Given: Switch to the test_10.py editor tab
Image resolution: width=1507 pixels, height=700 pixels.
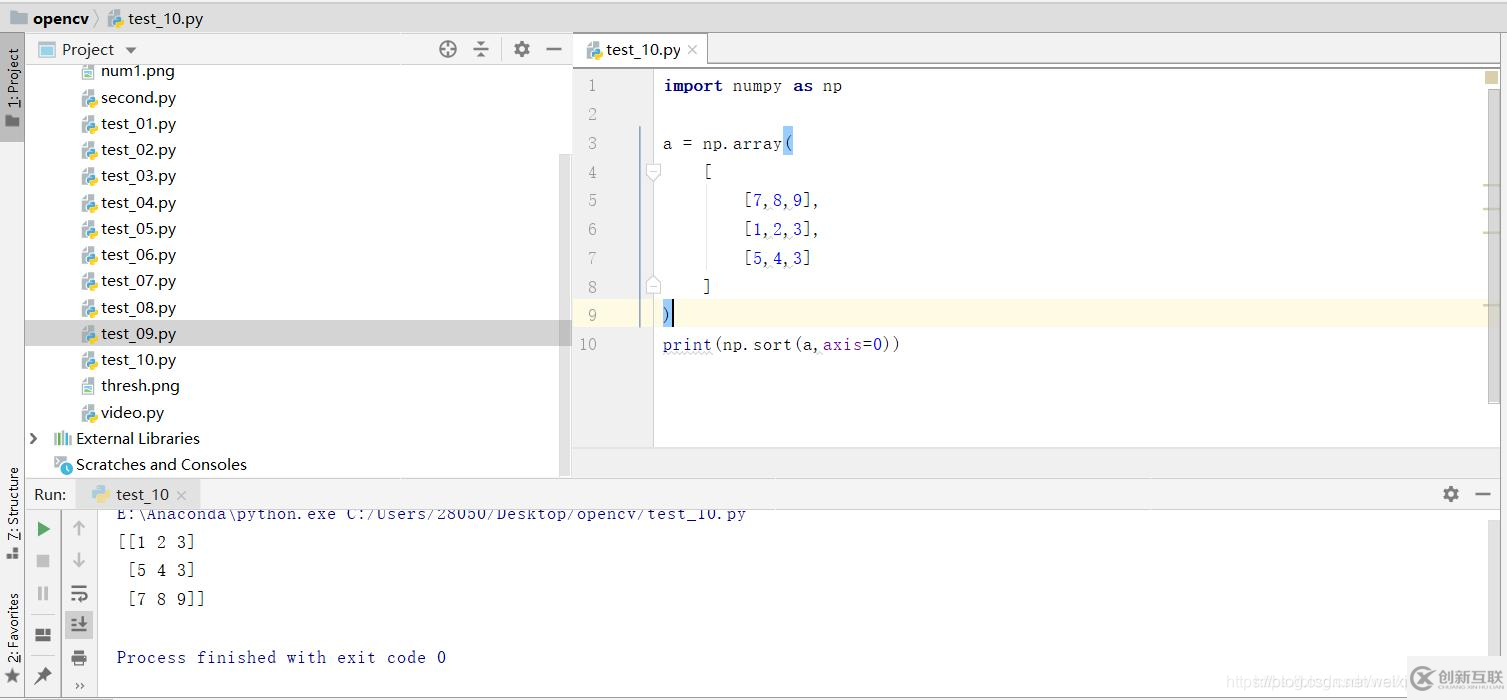Looking at the screenshot, I should [x=642, y=50].
